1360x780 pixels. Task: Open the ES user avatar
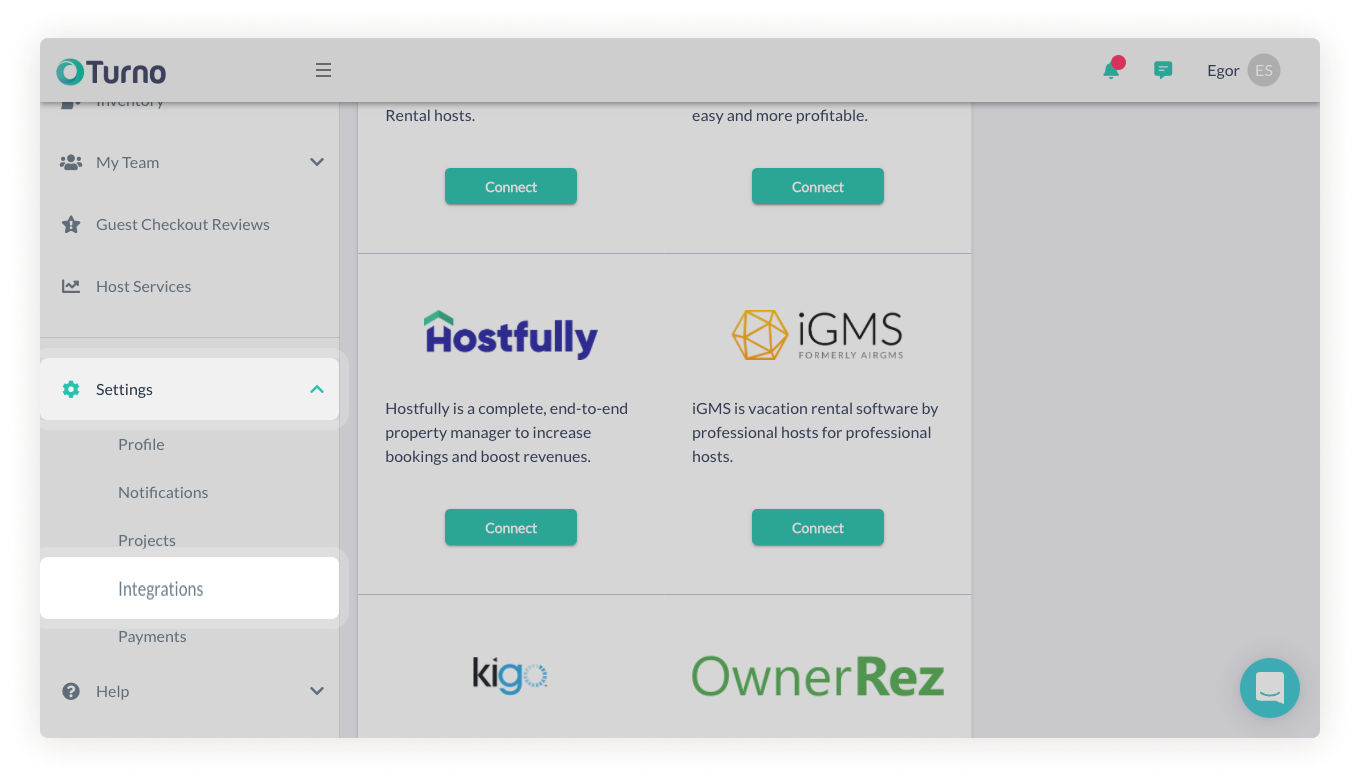pyautogui.click(x=1264, y=70)
